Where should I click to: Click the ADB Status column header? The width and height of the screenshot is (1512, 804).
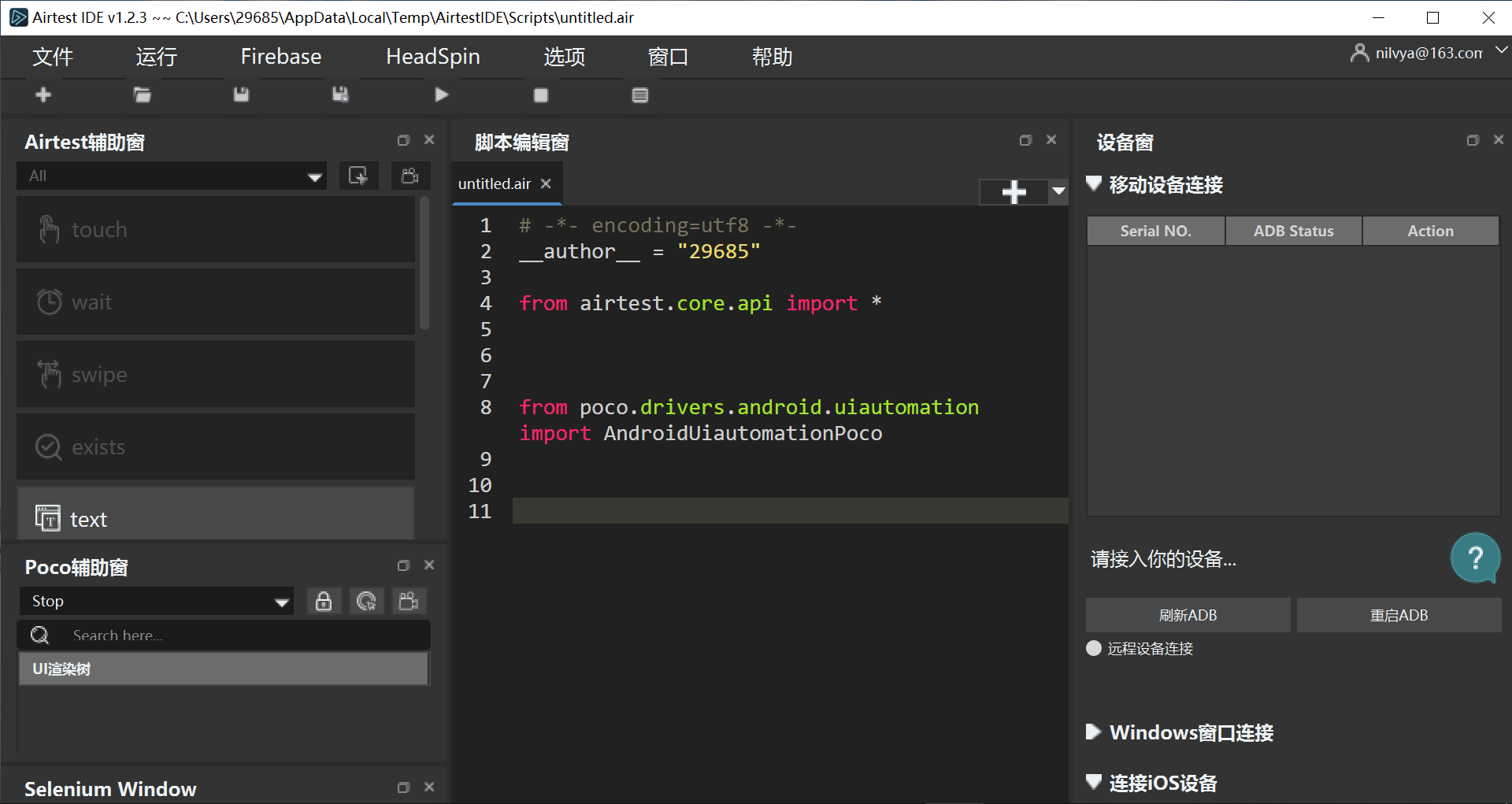tap(1293, 231)
